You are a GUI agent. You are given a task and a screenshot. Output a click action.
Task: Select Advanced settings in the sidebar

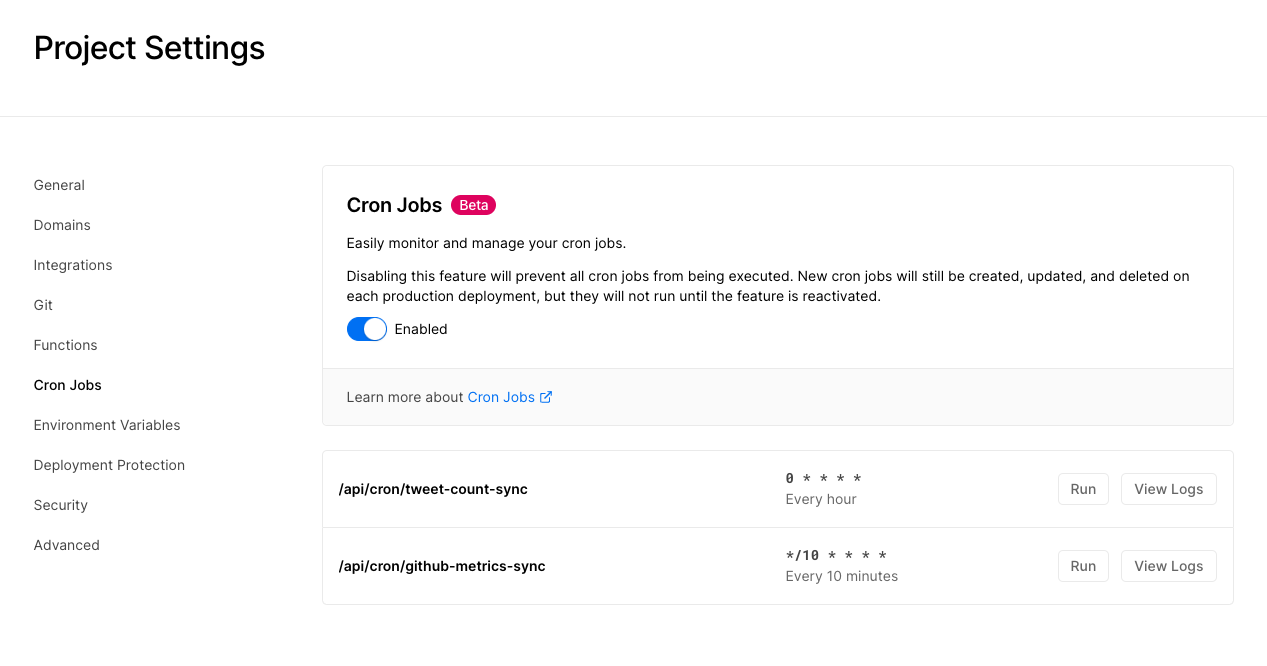66,545
